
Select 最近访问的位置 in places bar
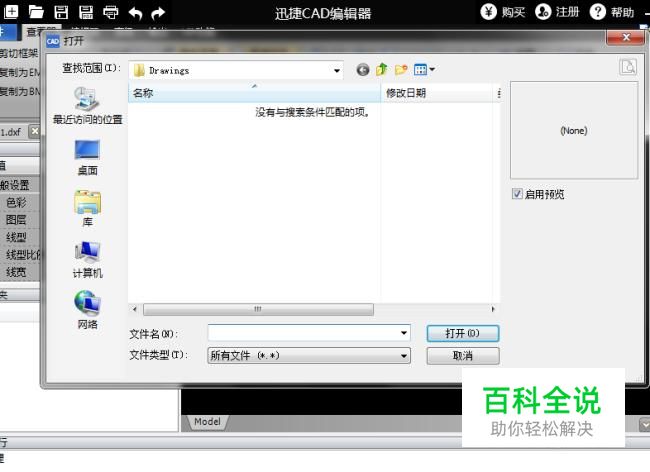tap(87, 106)
